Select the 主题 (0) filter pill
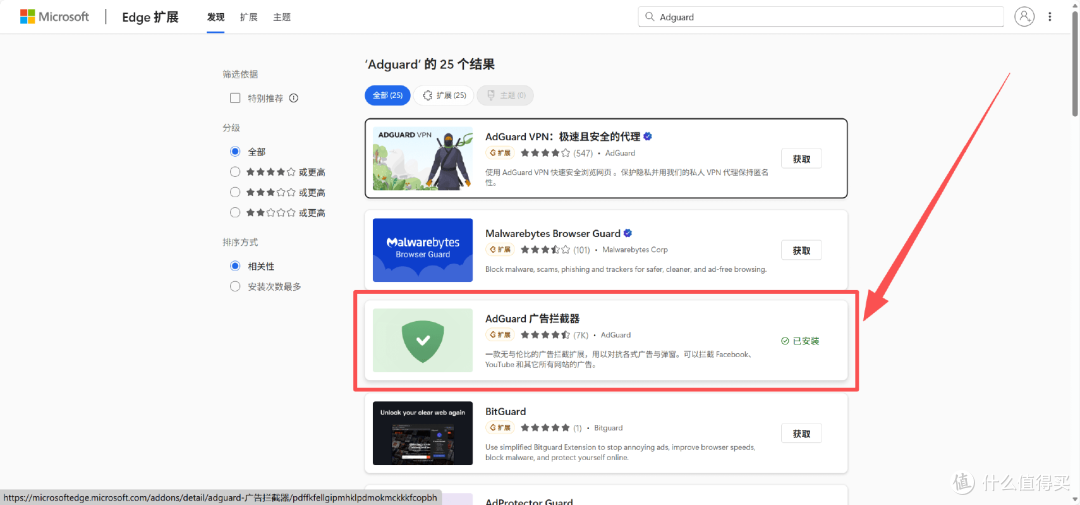The image size is (1080, 505). 506,95
